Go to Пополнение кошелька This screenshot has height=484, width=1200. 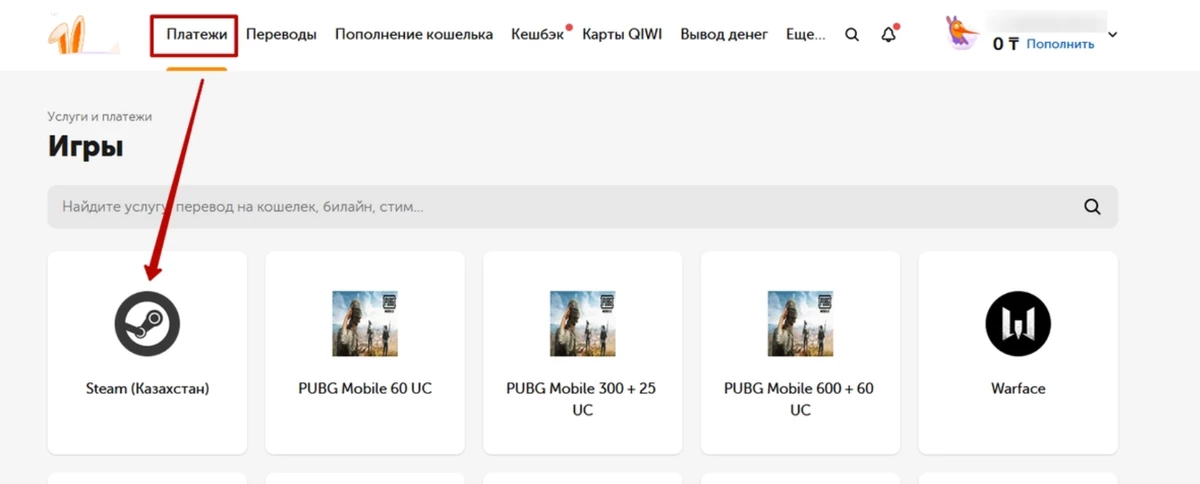coord(414,34)
